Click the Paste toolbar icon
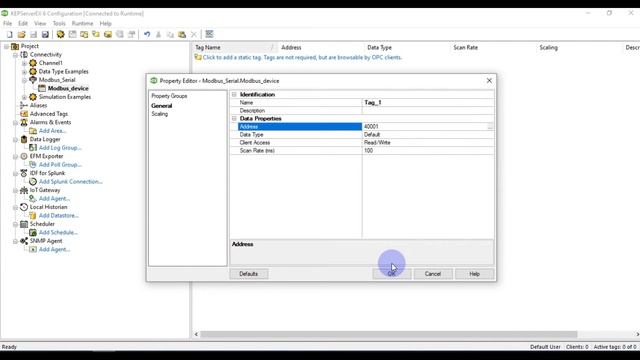The width and height of the screenshot is (640, 360). pyautogui.click(x=182, y=34)
